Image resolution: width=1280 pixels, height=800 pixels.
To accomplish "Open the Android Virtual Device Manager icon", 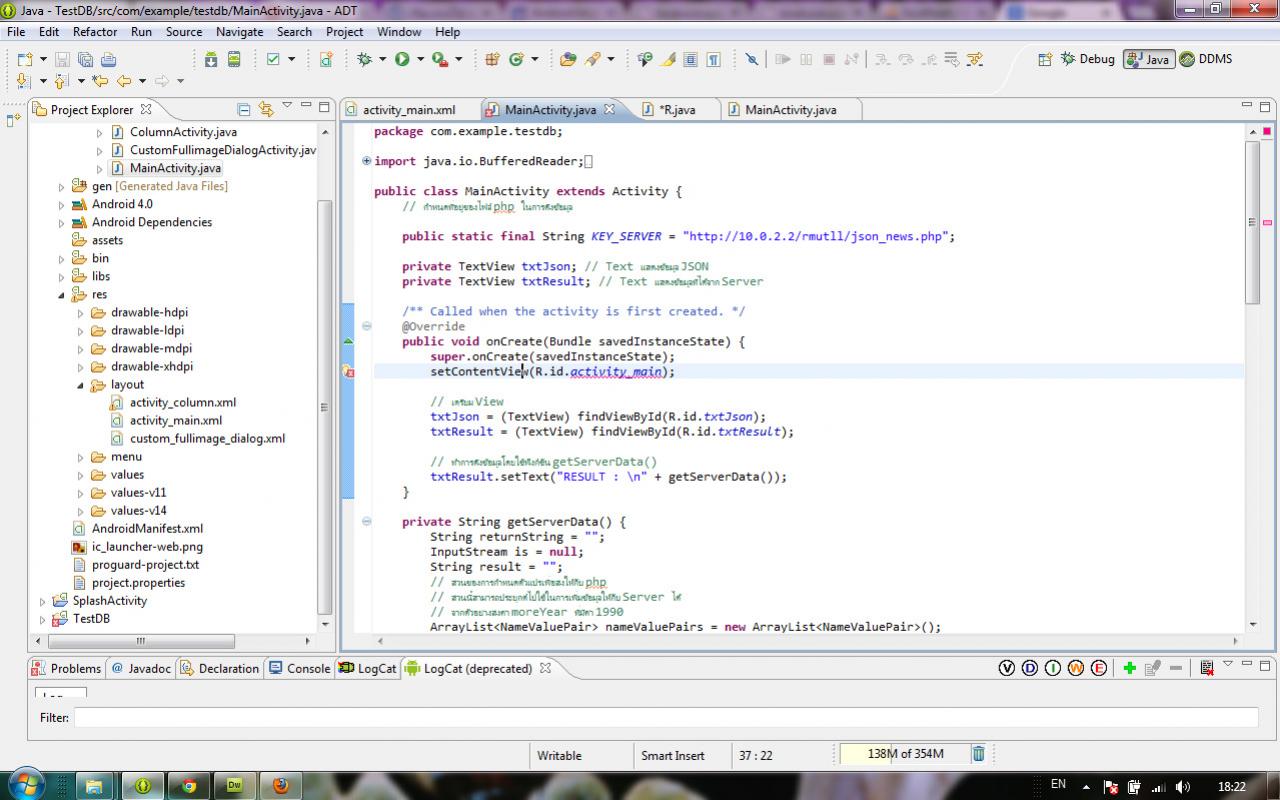I will (x=234, y=59).
